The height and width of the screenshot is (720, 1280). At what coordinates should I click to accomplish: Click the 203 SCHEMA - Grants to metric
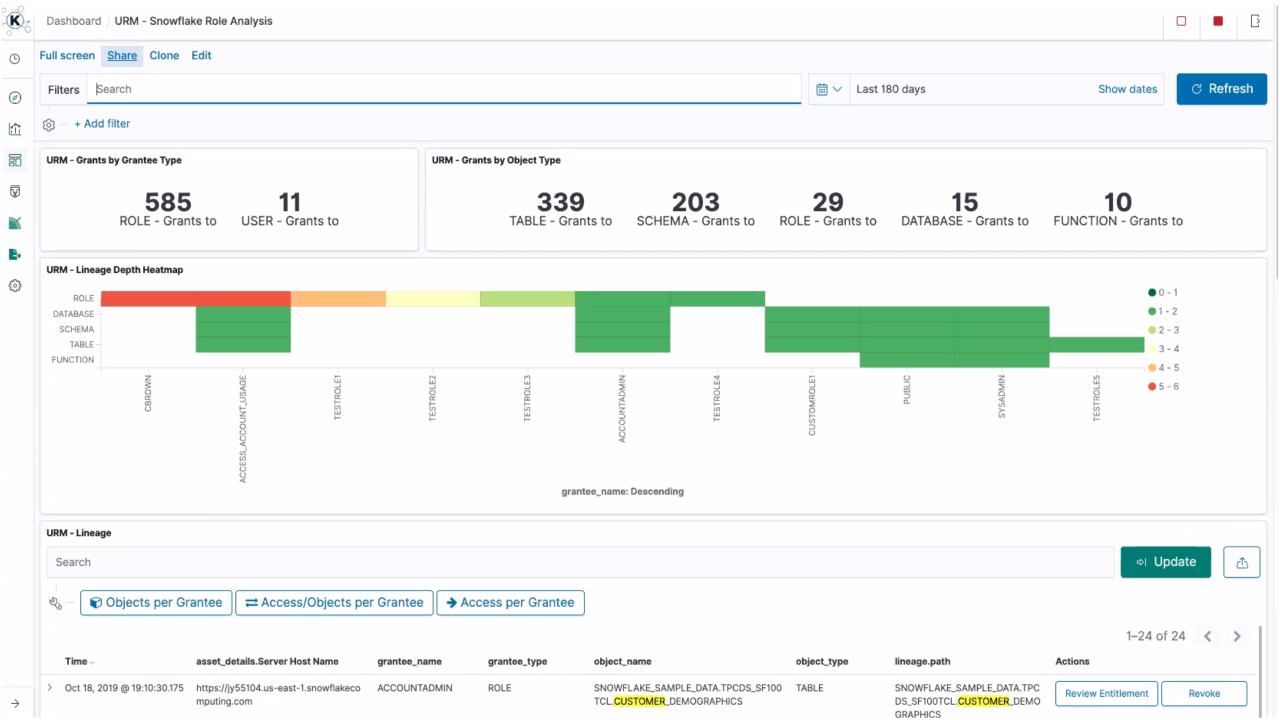[x=696, y=209]
